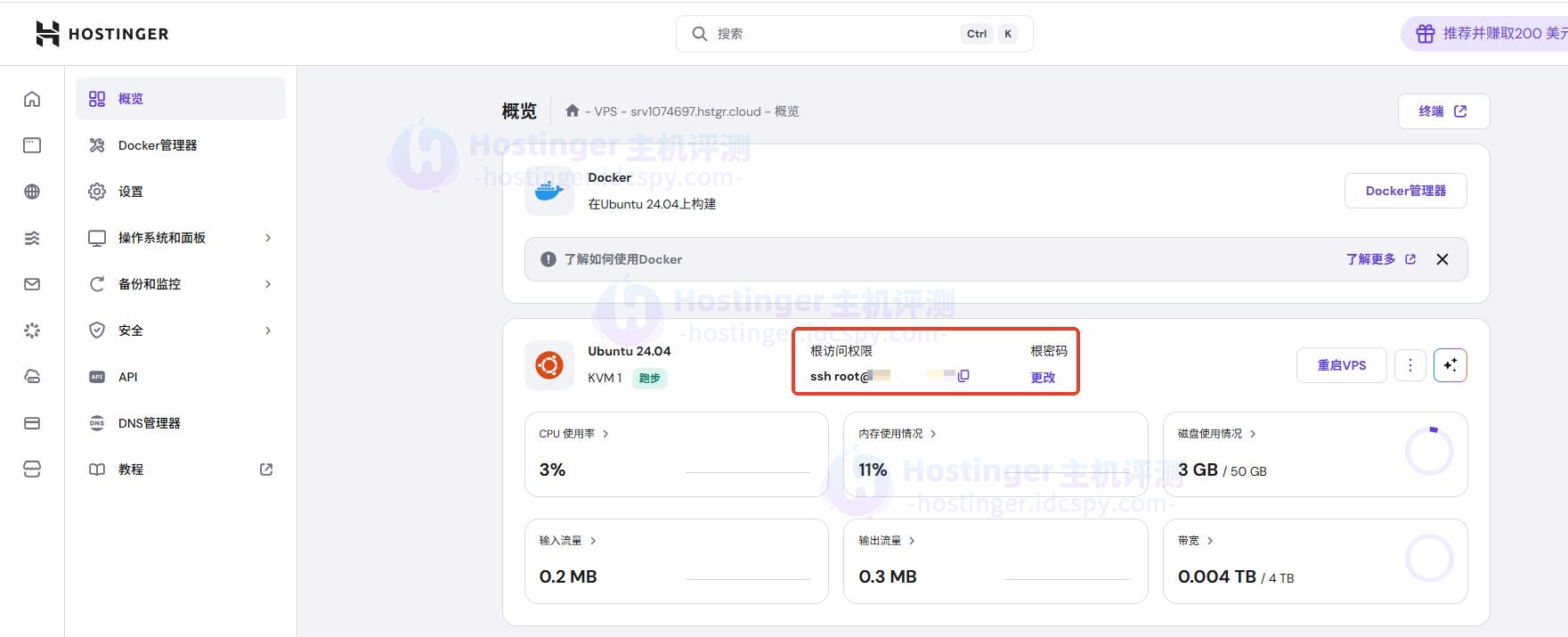
Task: Click the Hostinger logo
Action: [x=102, y=34]
